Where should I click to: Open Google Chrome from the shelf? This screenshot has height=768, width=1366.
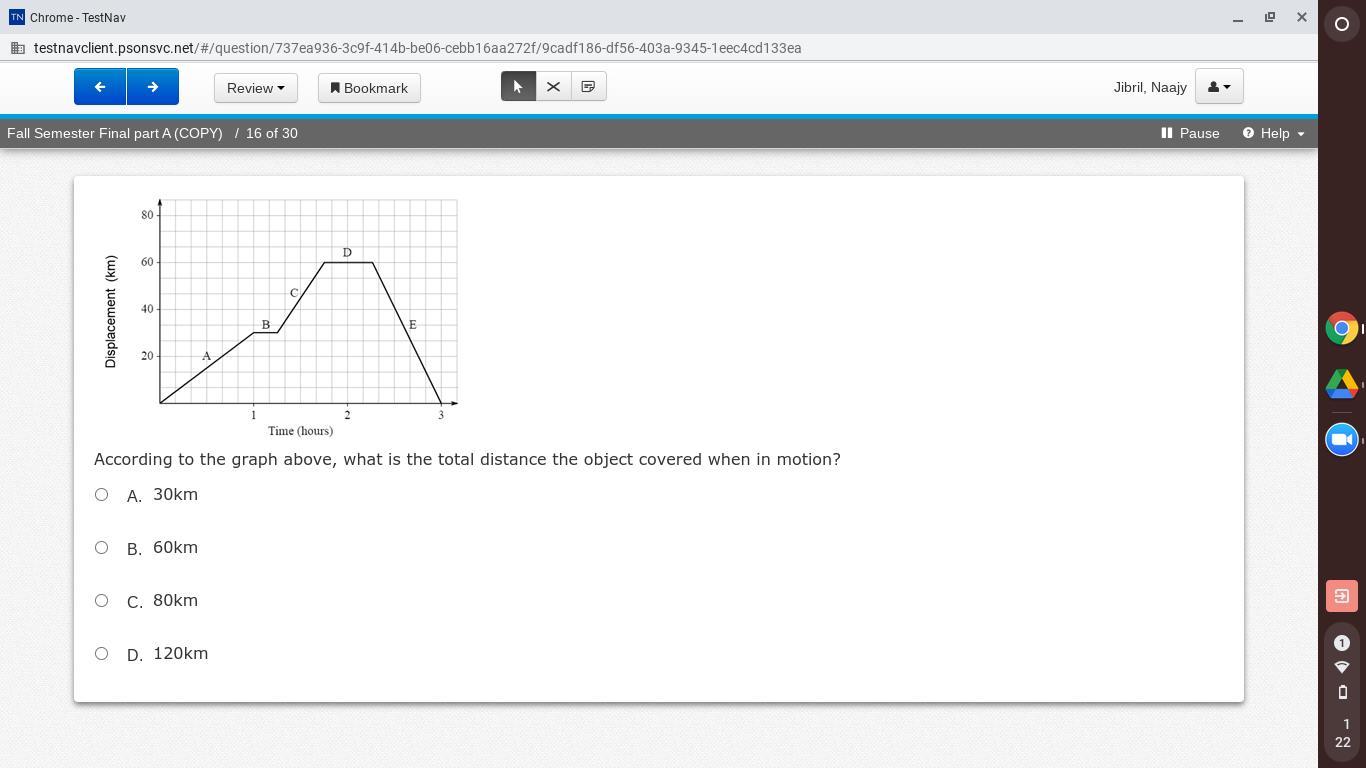click(x=1342, y=328)
